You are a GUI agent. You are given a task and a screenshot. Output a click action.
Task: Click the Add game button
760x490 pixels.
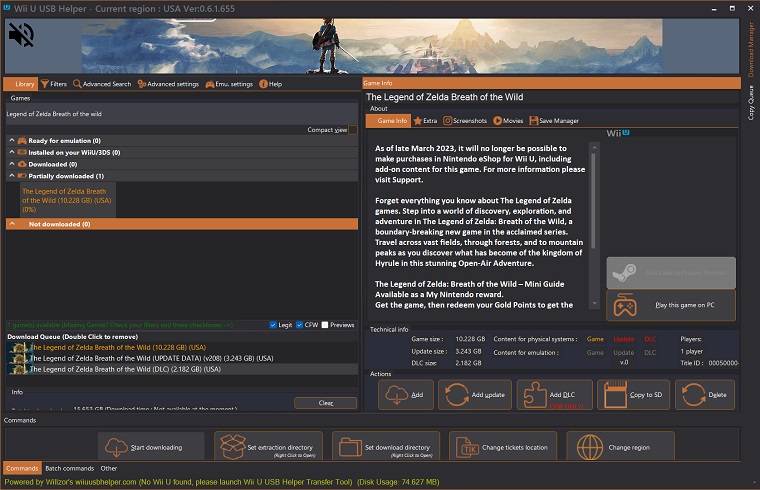pos(406,395)
